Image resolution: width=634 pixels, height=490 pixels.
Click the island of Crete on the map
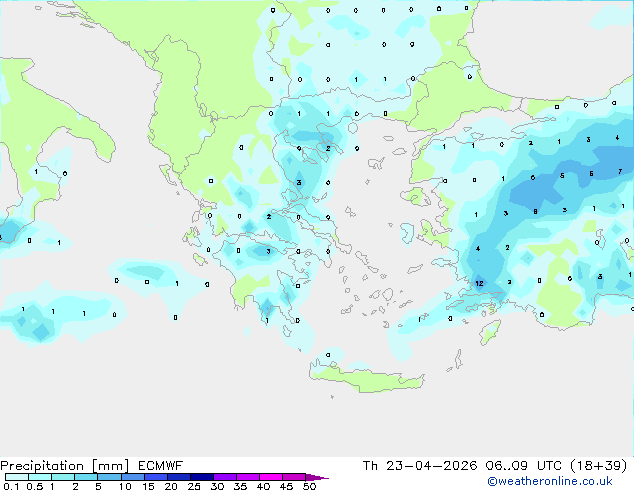[x=367, y=377]
